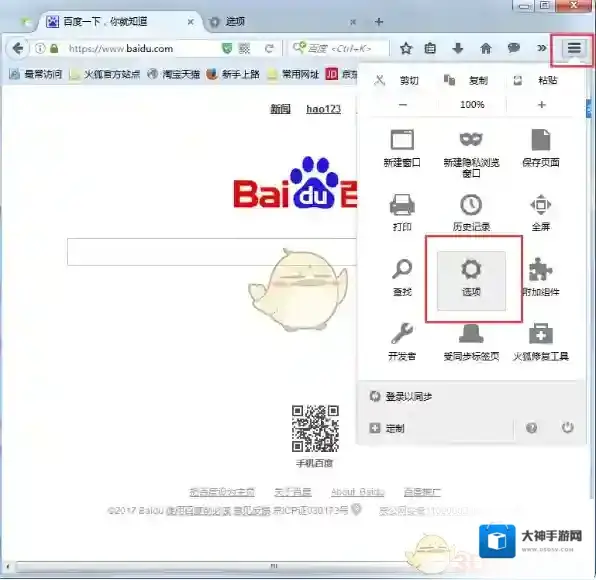Select 打印 print icon
The height and width of the screenshot is (580, 596).
point(402,212)
